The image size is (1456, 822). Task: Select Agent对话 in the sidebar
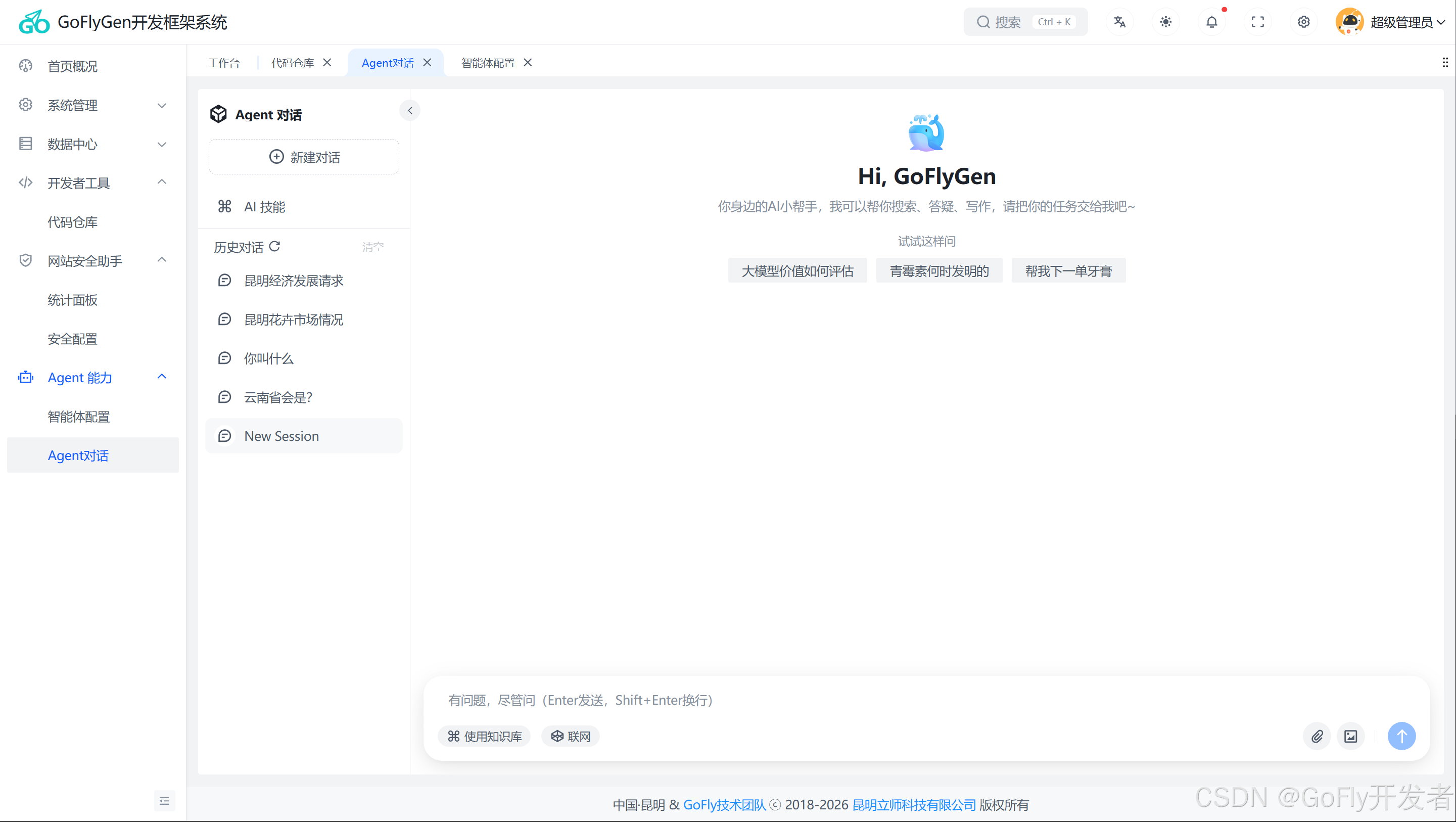(x=92, y=455)
